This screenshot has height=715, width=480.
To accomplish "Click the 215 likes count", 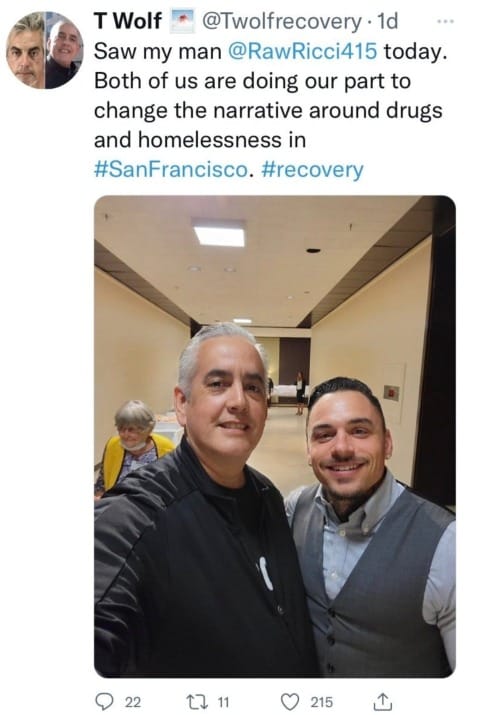I will point(322,702).
